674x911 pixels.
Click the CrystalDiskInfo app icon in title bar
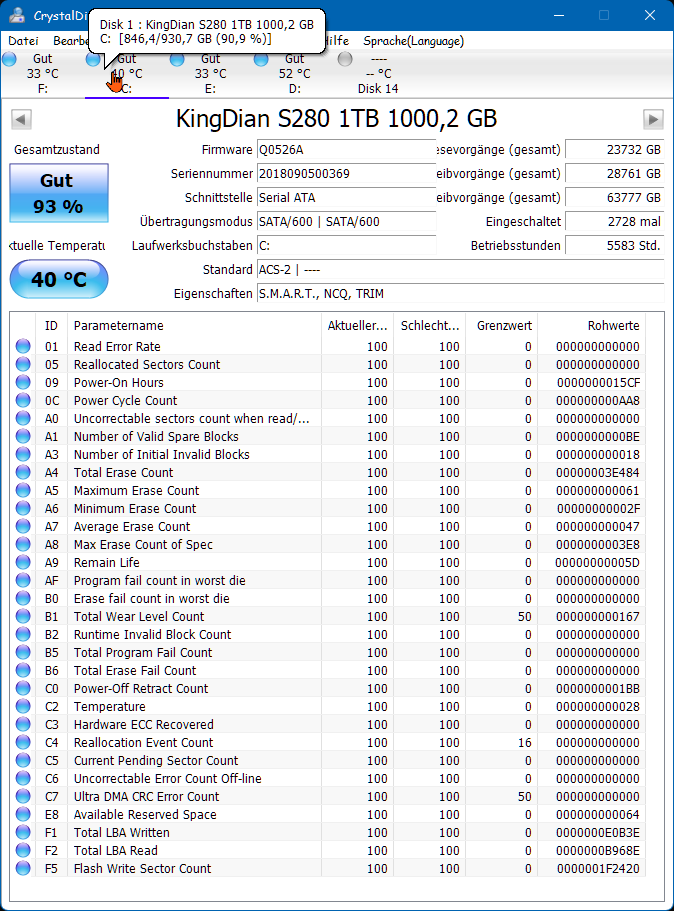(x=17, y=15)
